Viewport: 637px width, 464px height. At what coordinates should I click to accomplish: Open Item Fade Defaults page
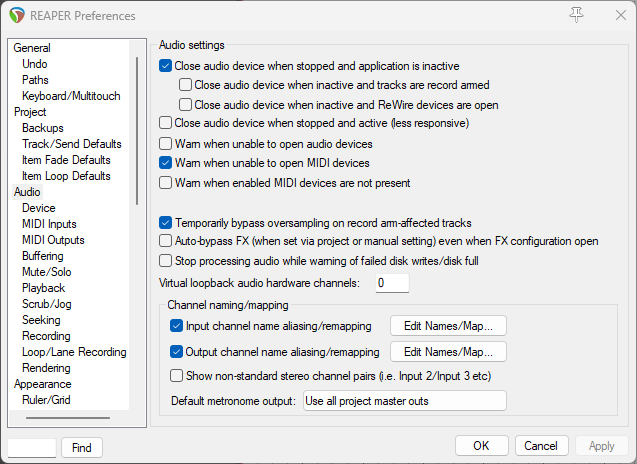click(66, 160)
